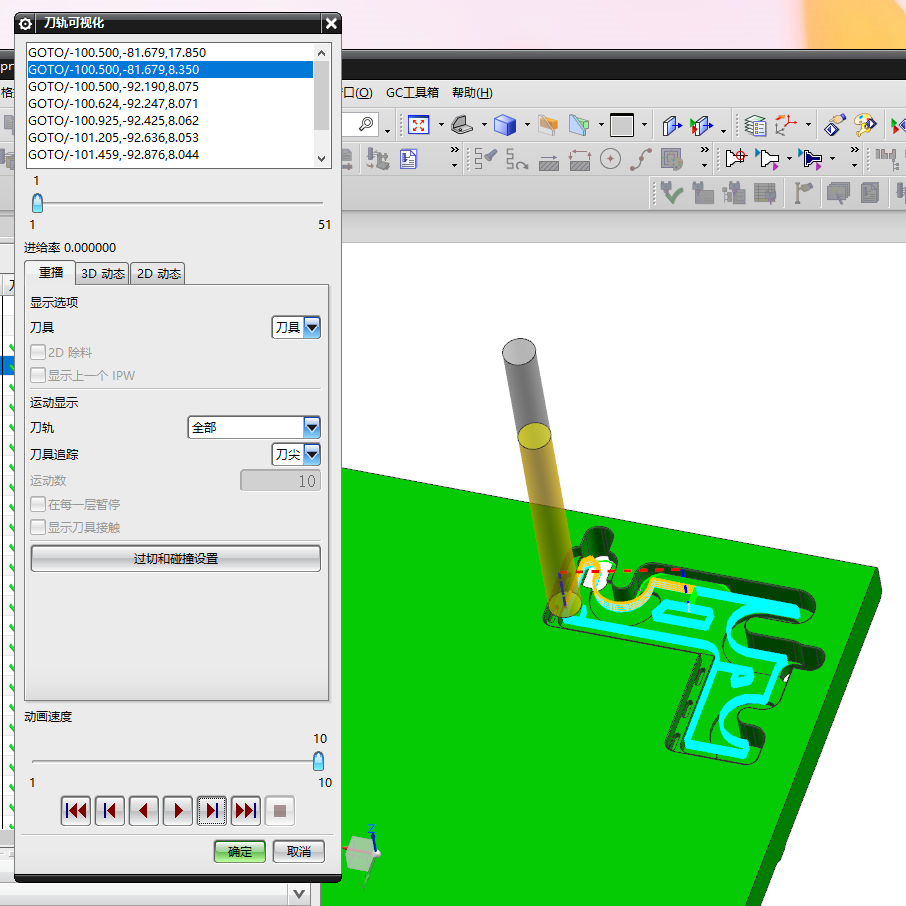
Task: Enable the 显示刀具接触 checkbox
Action: 38,527
